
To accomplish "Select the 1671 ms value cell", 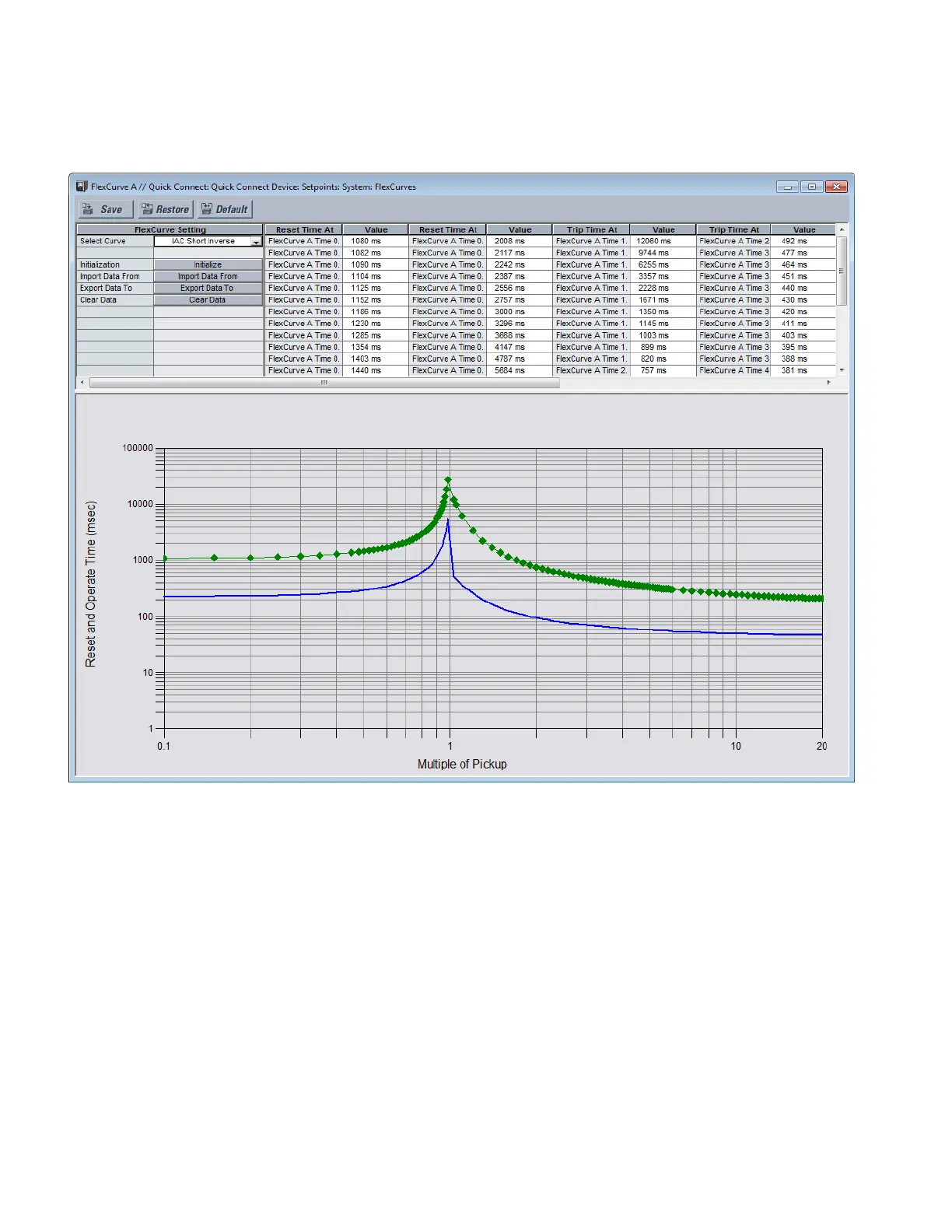I will [663, 299].
